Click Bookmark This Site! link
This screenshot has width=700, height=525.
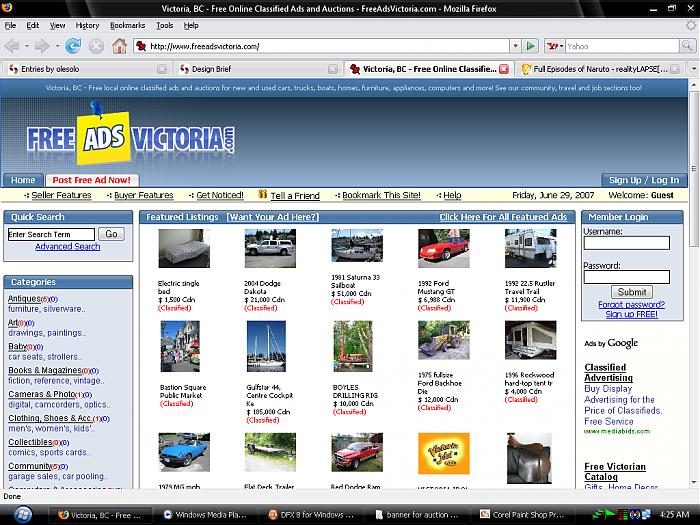point(381,195)
